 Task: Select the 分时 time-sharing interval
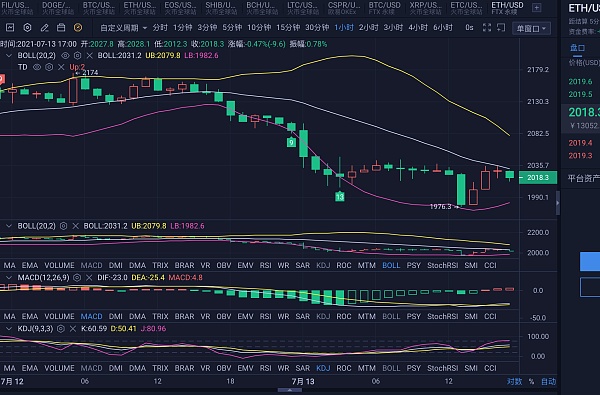coord(160,28)
